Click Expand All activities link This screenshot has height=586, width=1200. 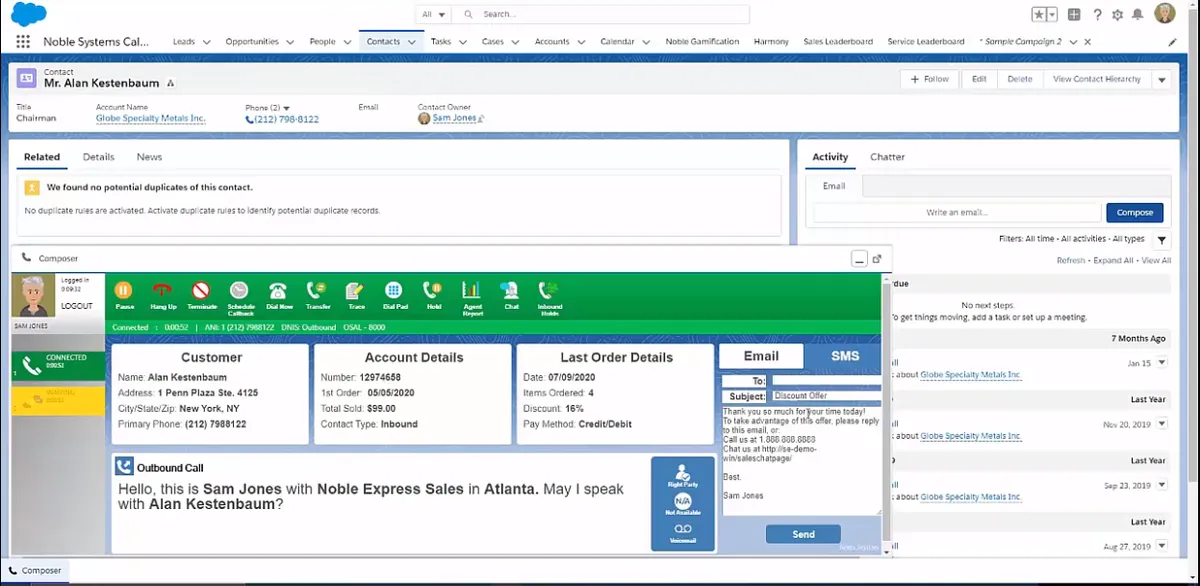pyautogui.click(x=1113, y=260)
